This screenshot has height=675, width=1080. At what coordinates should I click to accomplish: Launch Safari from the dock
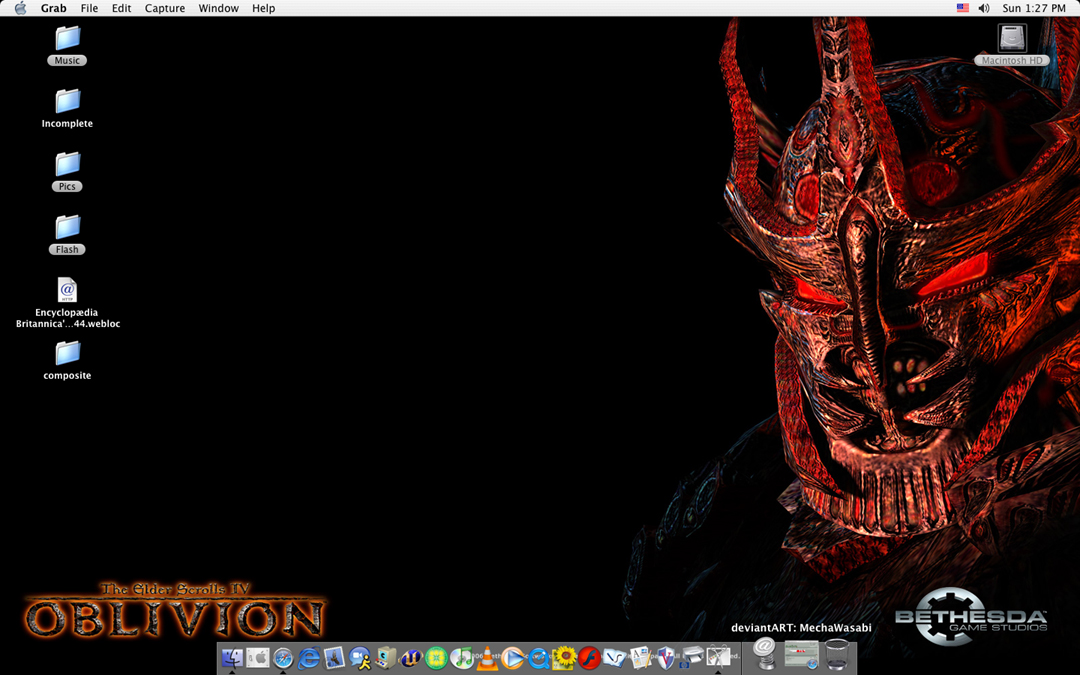point(283,657)
